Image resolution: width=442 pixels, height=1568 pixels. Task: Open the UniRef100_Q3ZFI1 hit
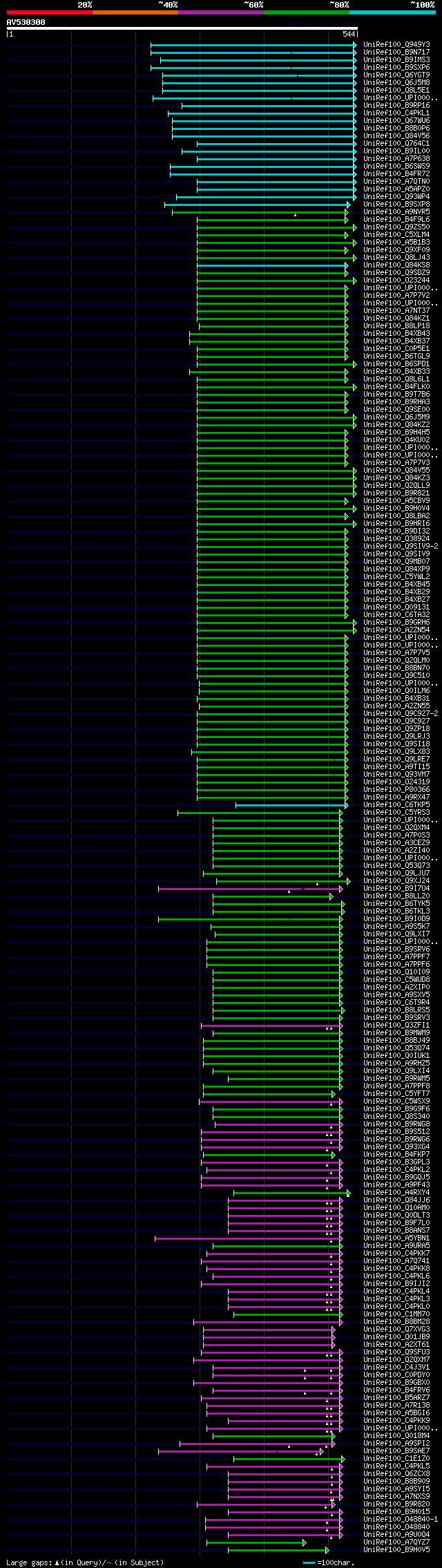(396, 1025)
